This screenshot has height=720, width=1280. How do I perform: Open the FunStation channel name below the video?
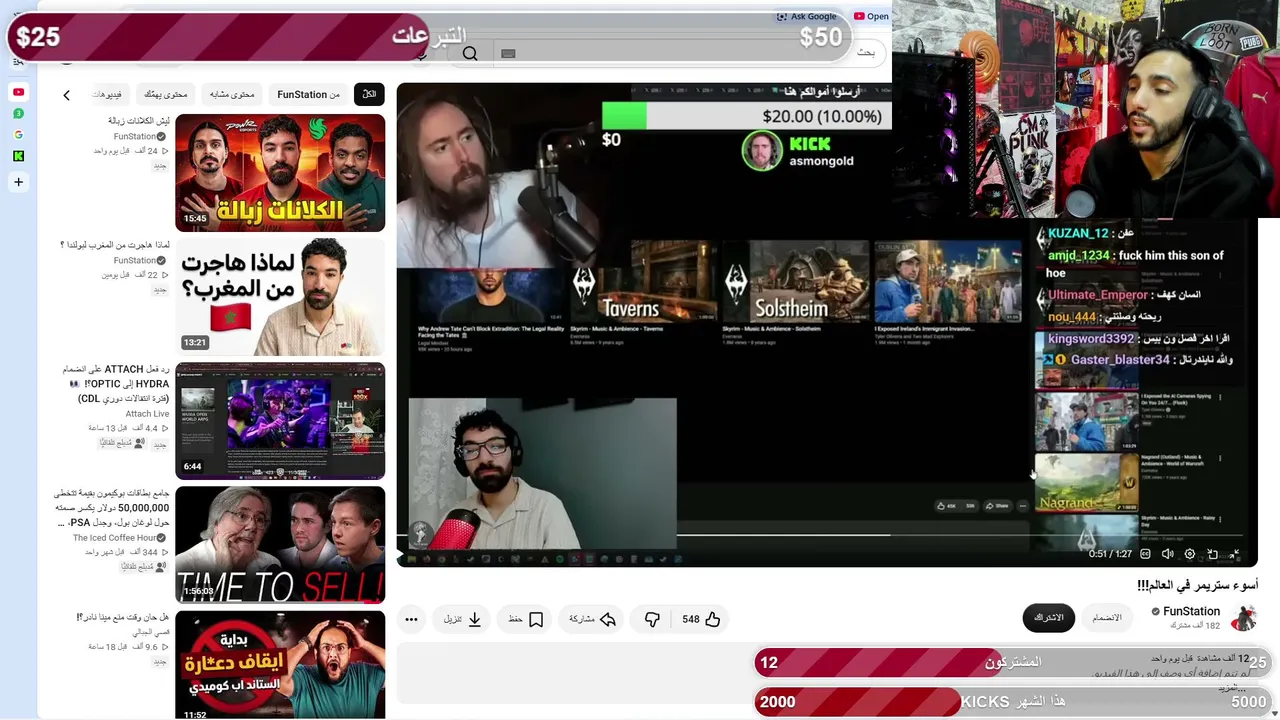[x=1191, y=611]
